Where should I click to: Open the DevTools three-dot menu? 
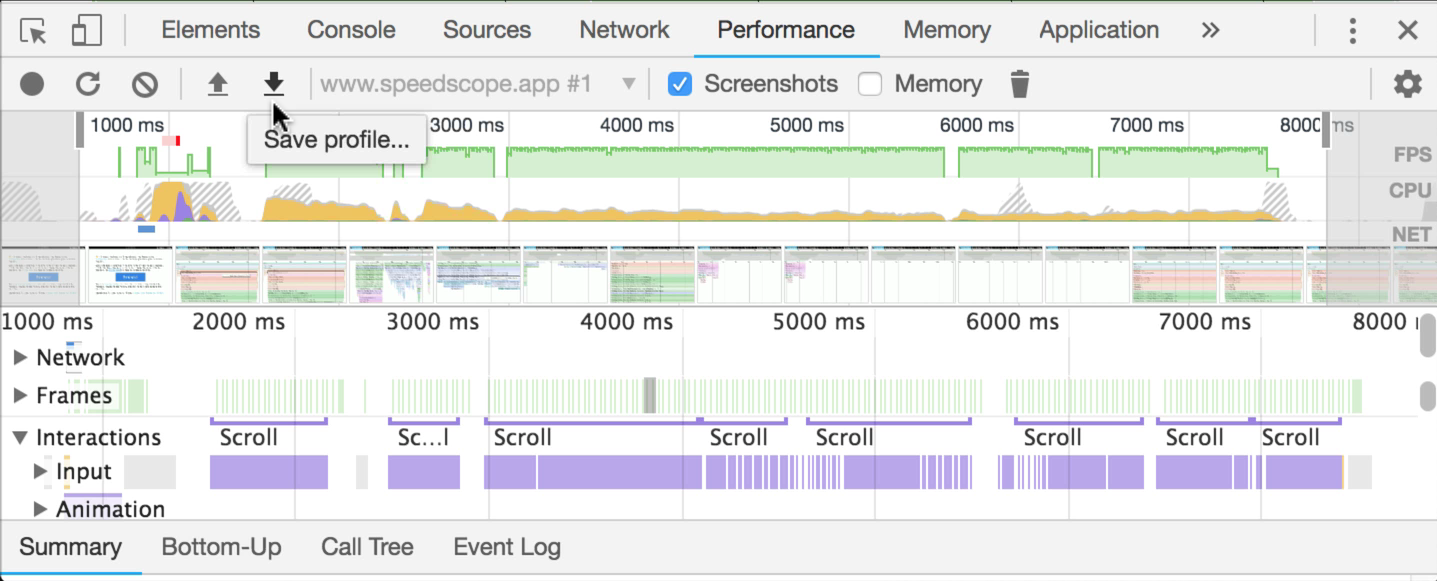click(1352, 31)
